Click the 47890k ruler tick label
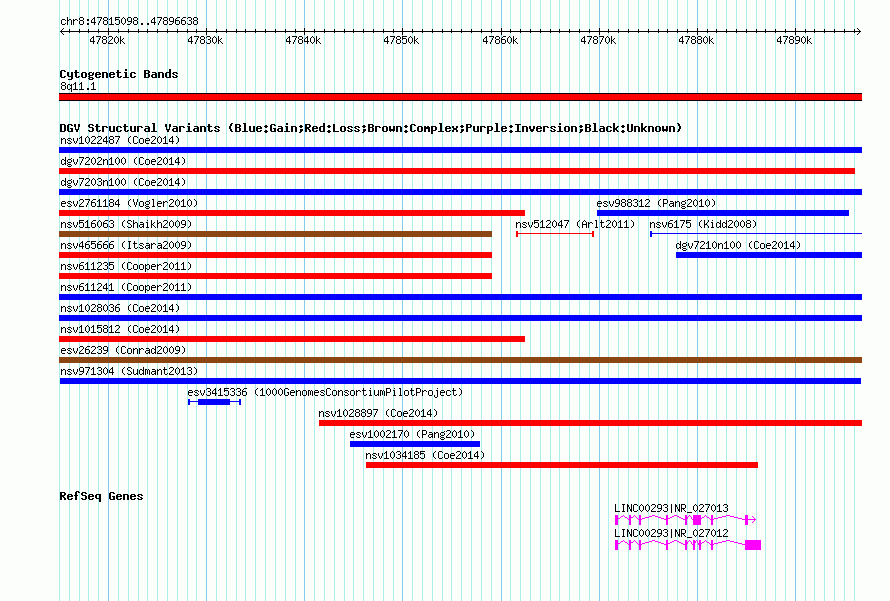This screenshot has height=601, width=890. point(795,40)
